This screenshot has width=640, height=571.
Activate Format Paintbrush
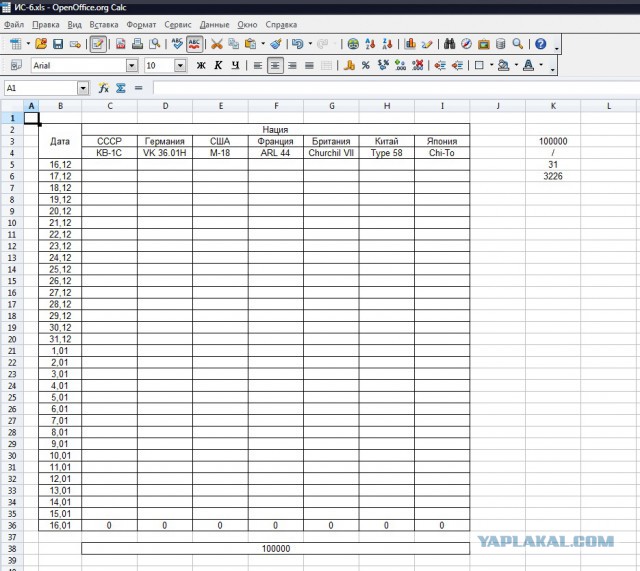click(x=276, y=44)
